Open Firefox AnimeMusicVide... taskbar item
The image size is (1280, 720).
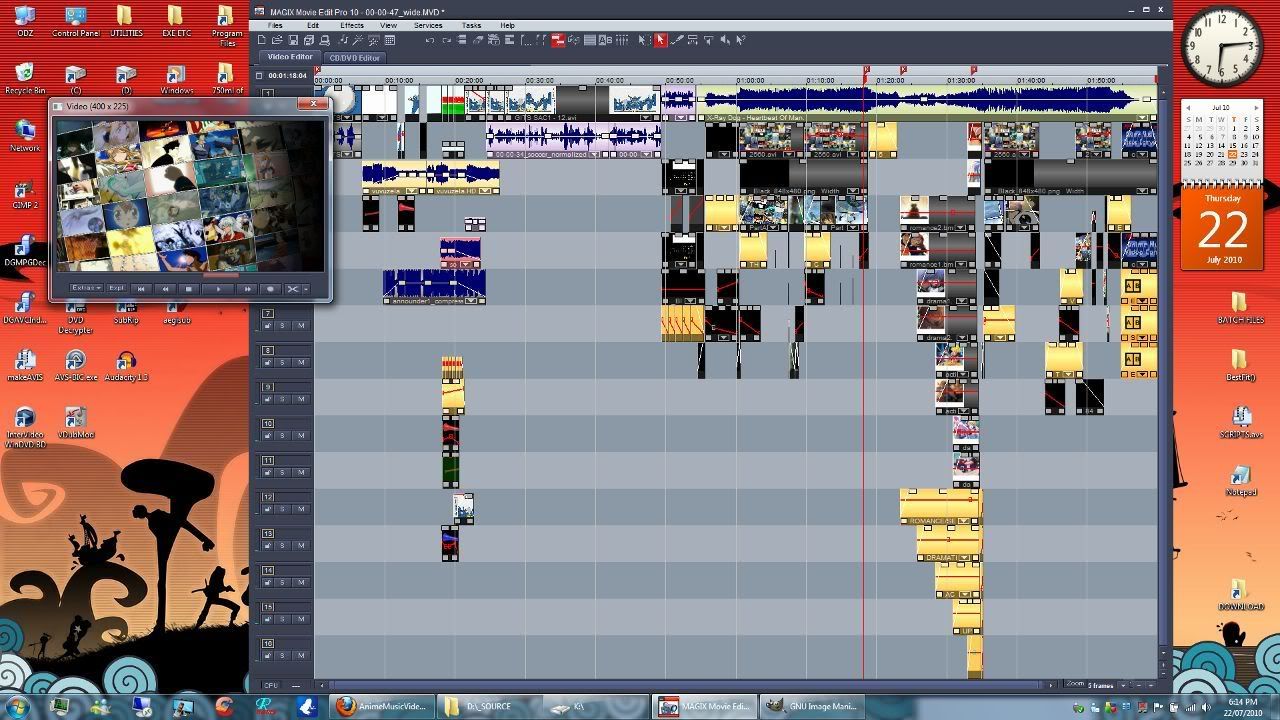(381, 706)
